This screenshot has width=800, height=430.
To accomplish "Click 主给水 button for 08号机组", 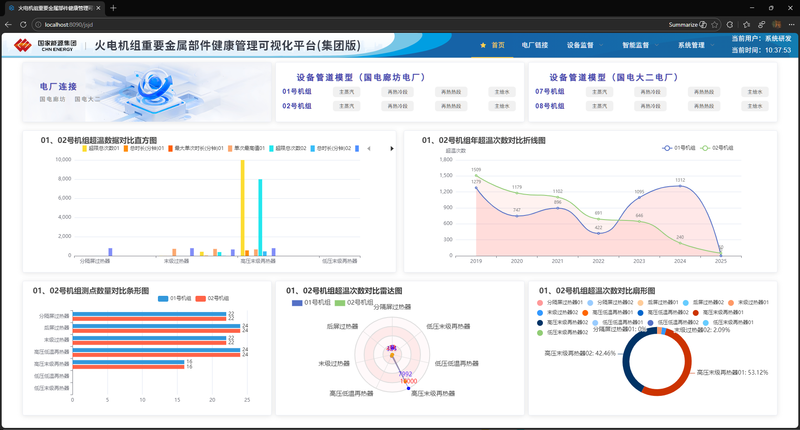I will (x=754, y=105).
